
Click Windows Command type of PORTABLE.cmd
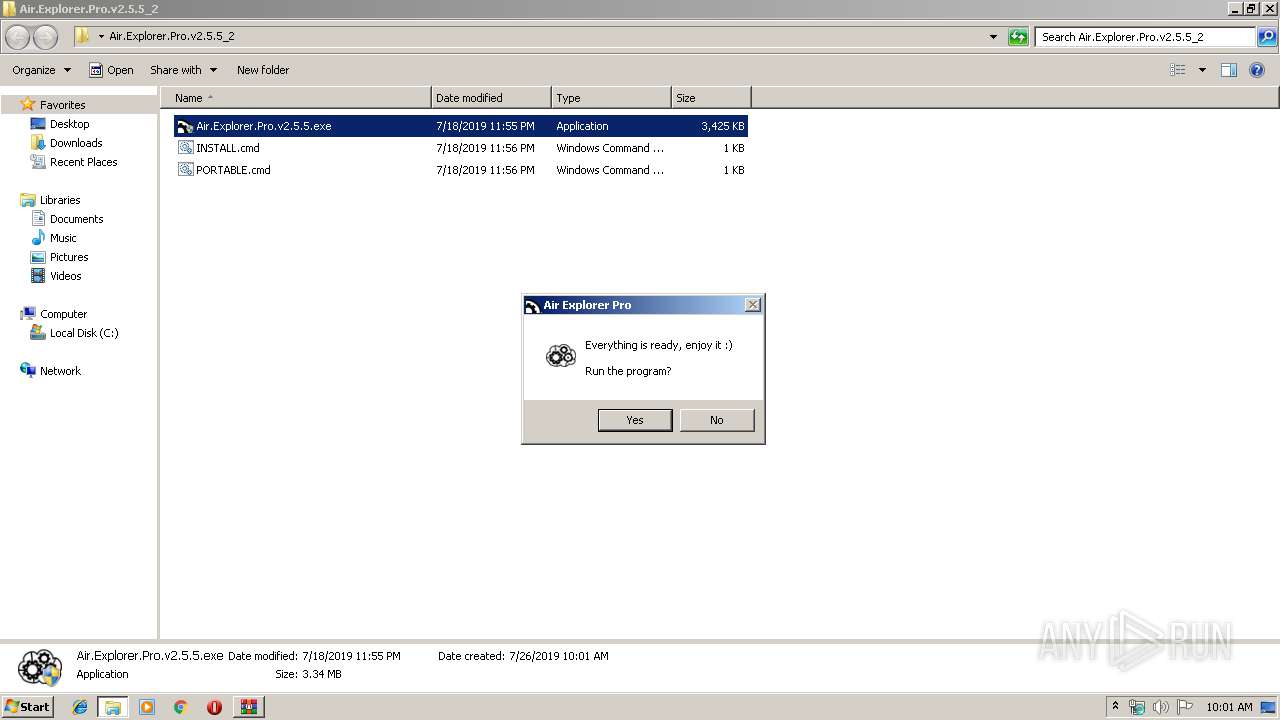(610, 170)
